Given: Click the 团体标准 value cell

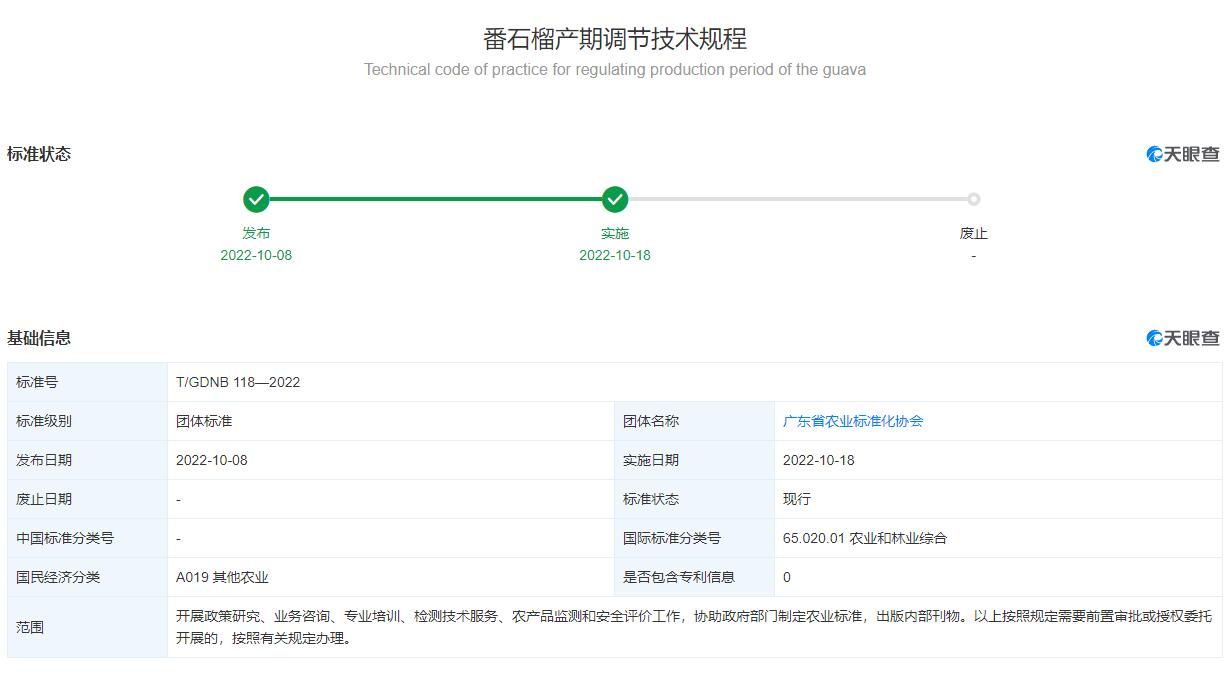Looking at the screenshot, I should coord(204,421).
